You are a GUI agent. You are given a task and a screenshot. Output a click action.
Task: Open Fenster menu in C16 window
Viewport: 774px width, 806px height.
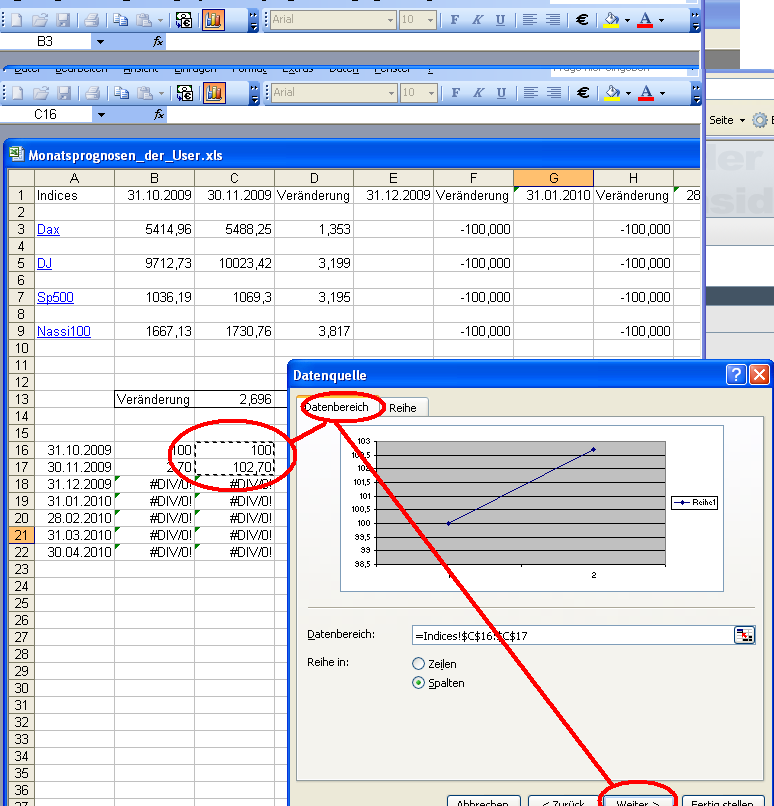[x=392, y=70]
